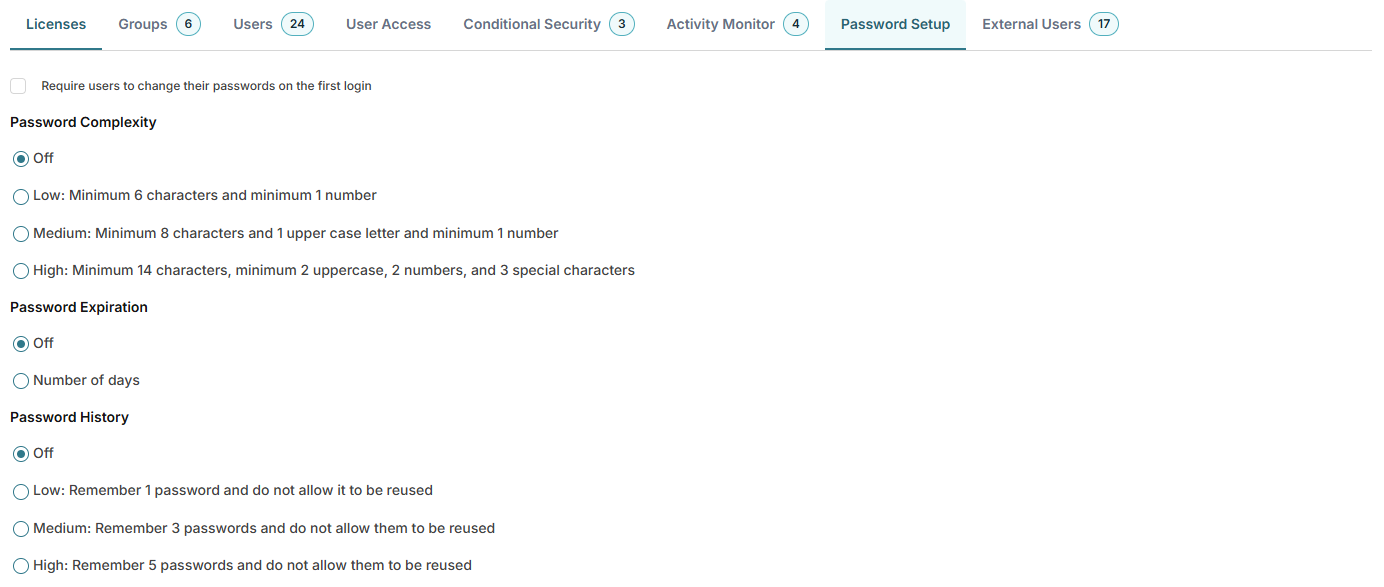The image size is (1384, 587).
Task: Choose Low password complexity option
Action: coord(21,197)
